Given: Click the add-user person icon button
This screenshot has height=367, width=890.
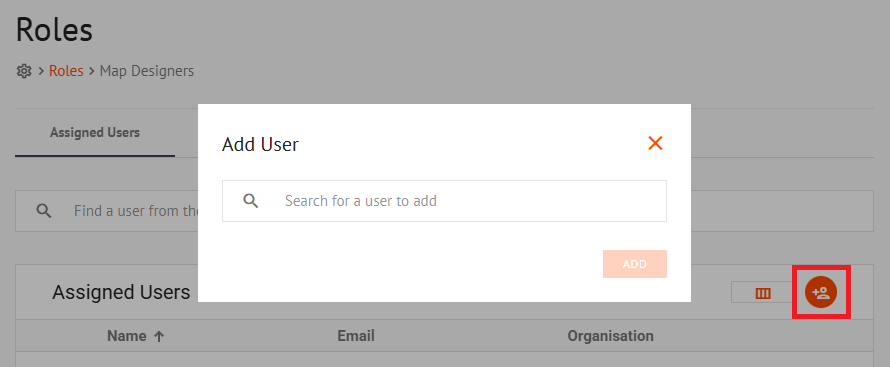Looking at the screenshot, I should [x=821, y=293].
